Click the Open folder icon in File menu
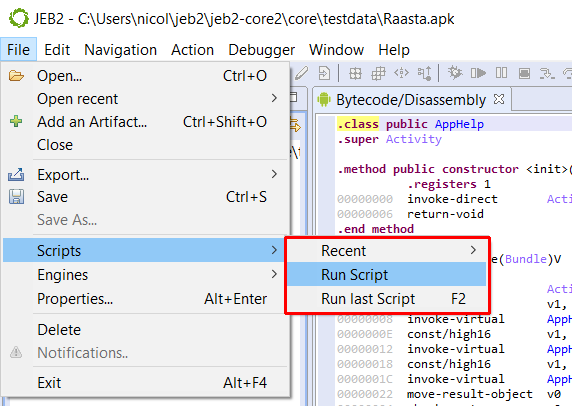This screenshot has height=406, width=572. [x=16, y=76]
